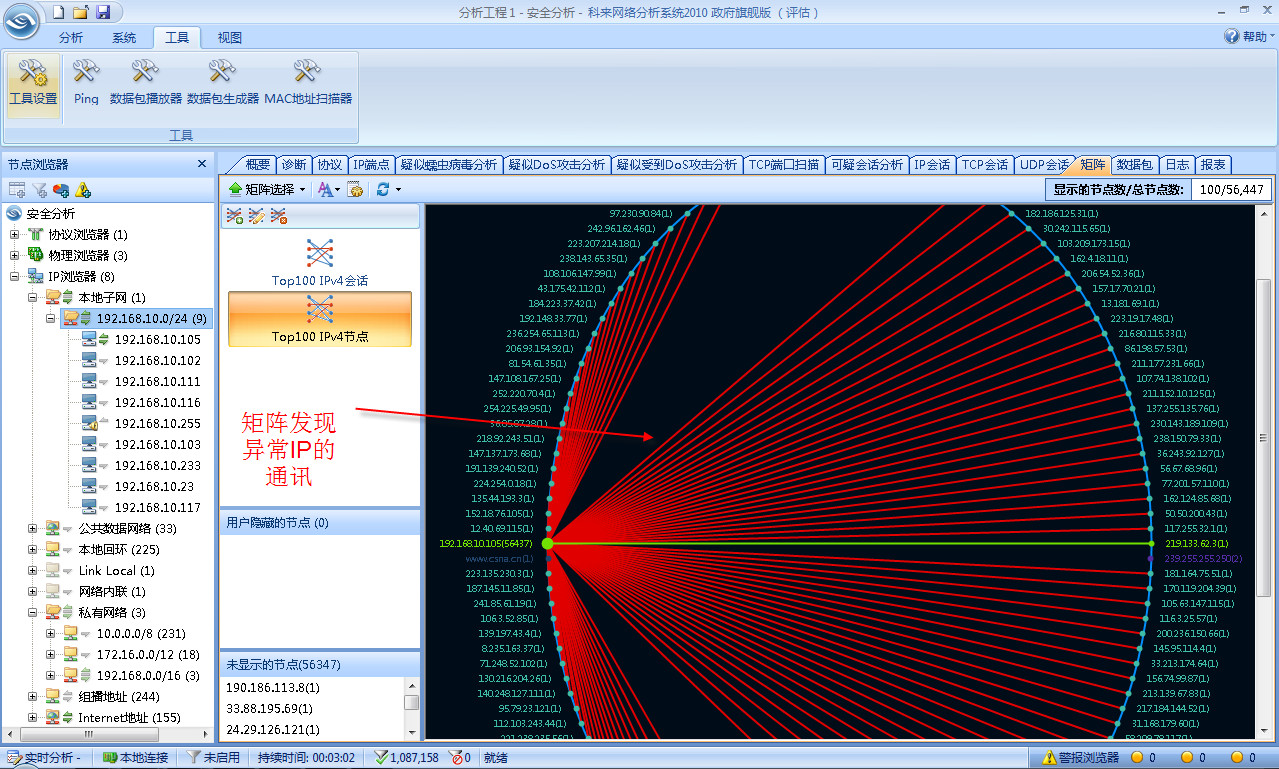The width and height of the screenshot is (1279, 769).
Task: Open the 矩阵选择 dropdown
Action: [268, 189]
